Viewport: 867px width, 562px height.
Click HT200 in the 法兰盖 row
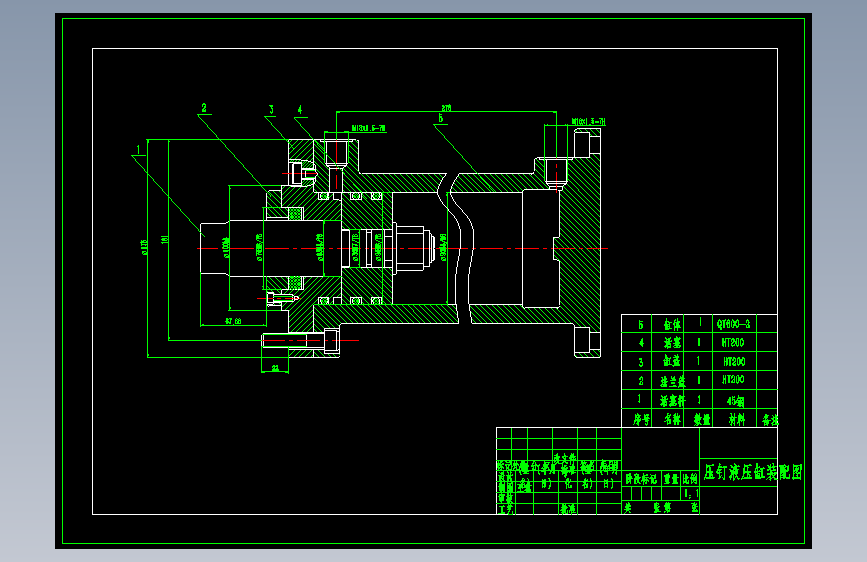[x=733, y=379]
